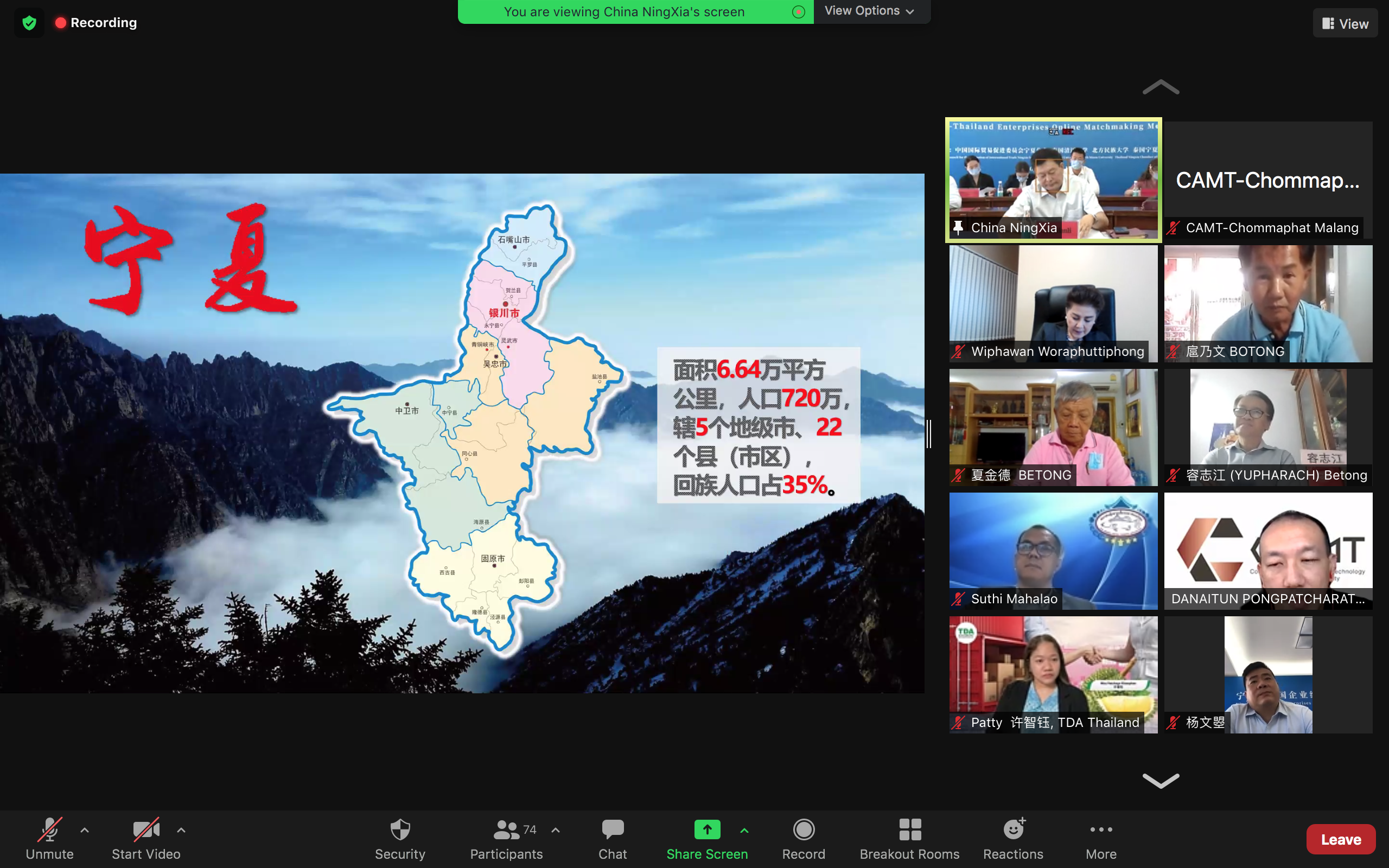Expand video options arrow beside Start Video

coord(181,830)
